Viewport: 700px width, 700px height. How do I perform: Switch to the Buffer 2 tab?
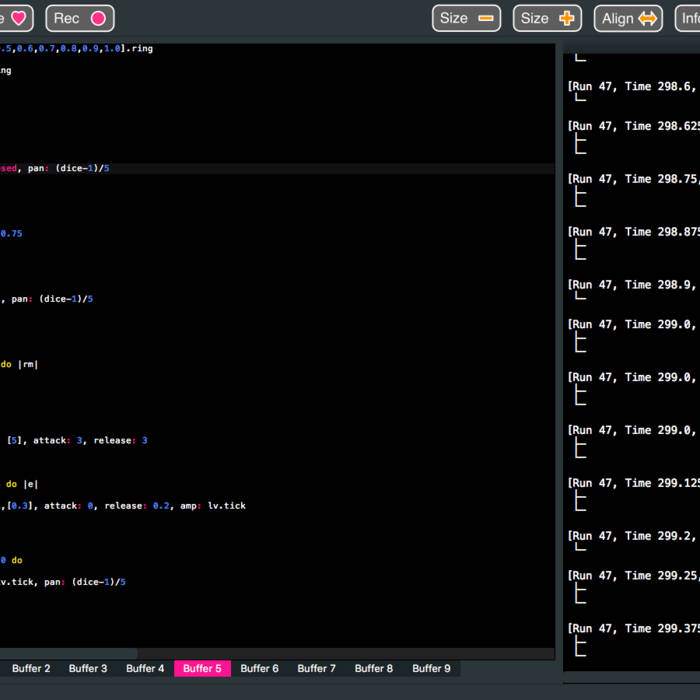(x=31, y=668)
